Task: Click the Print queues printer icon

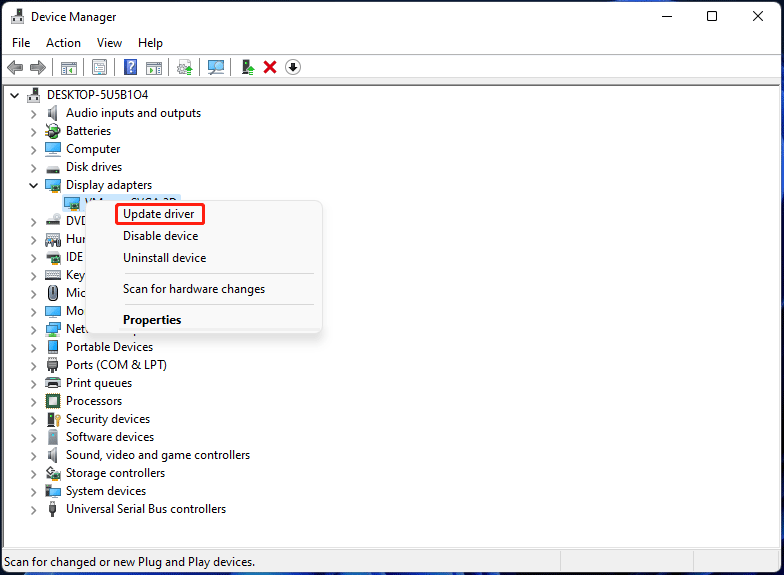Action: pos(53,383)
